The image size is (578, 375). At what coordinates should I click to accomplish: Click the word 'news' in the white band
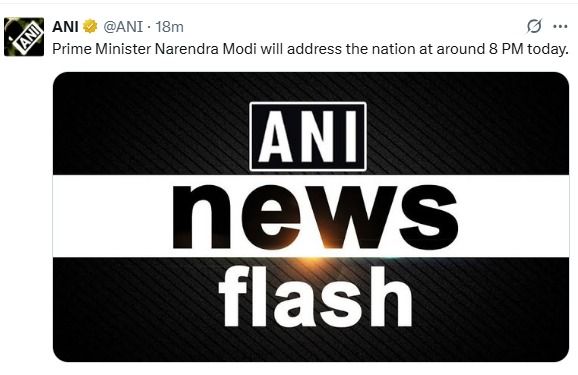click(316, 217)
